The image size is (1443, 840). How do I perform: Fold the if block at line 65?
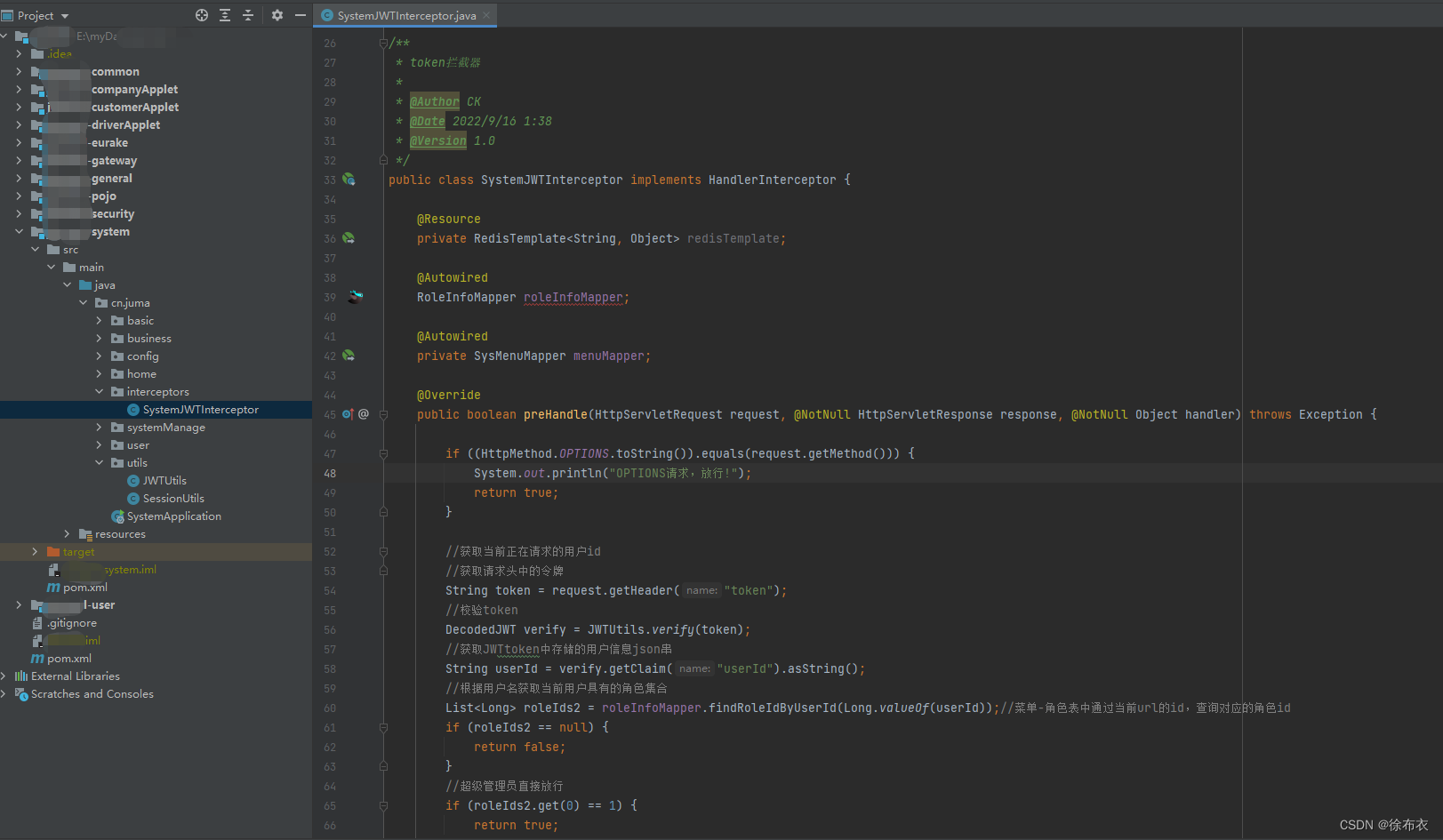point(383,805)
